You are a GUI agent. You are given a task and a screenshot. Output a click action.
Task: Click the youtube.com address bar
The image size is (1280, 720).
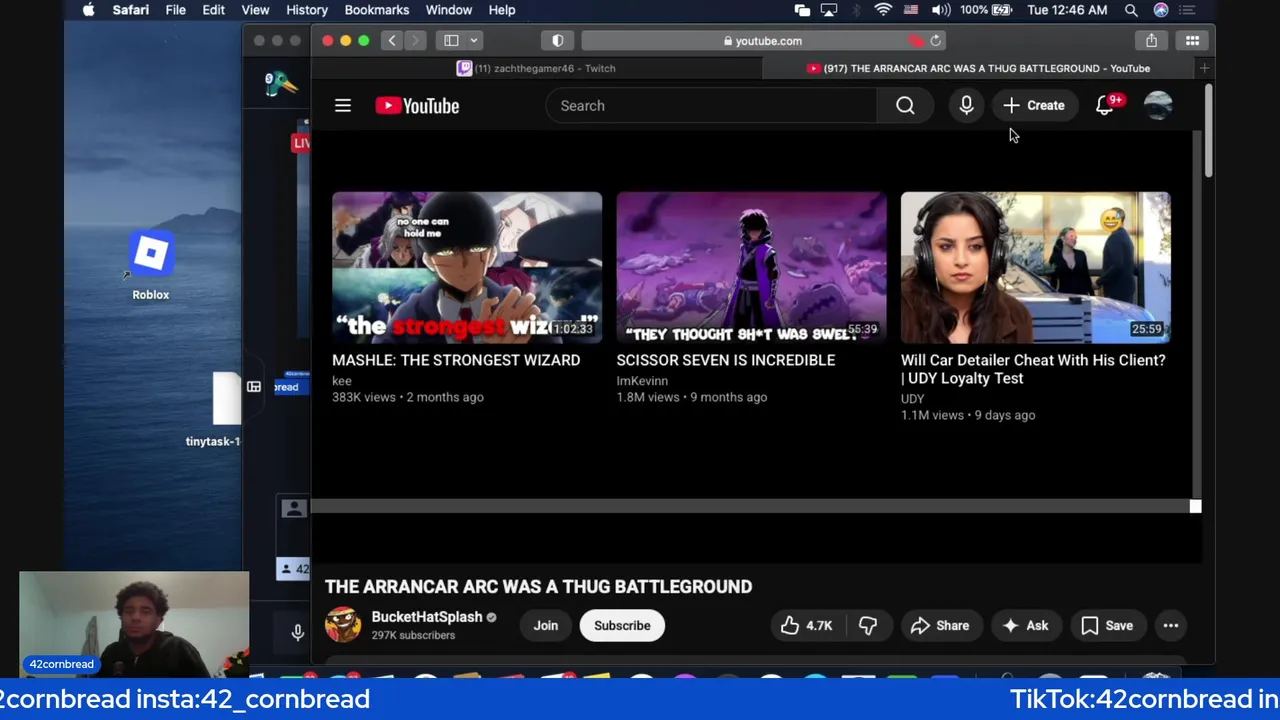pos(762,41)
